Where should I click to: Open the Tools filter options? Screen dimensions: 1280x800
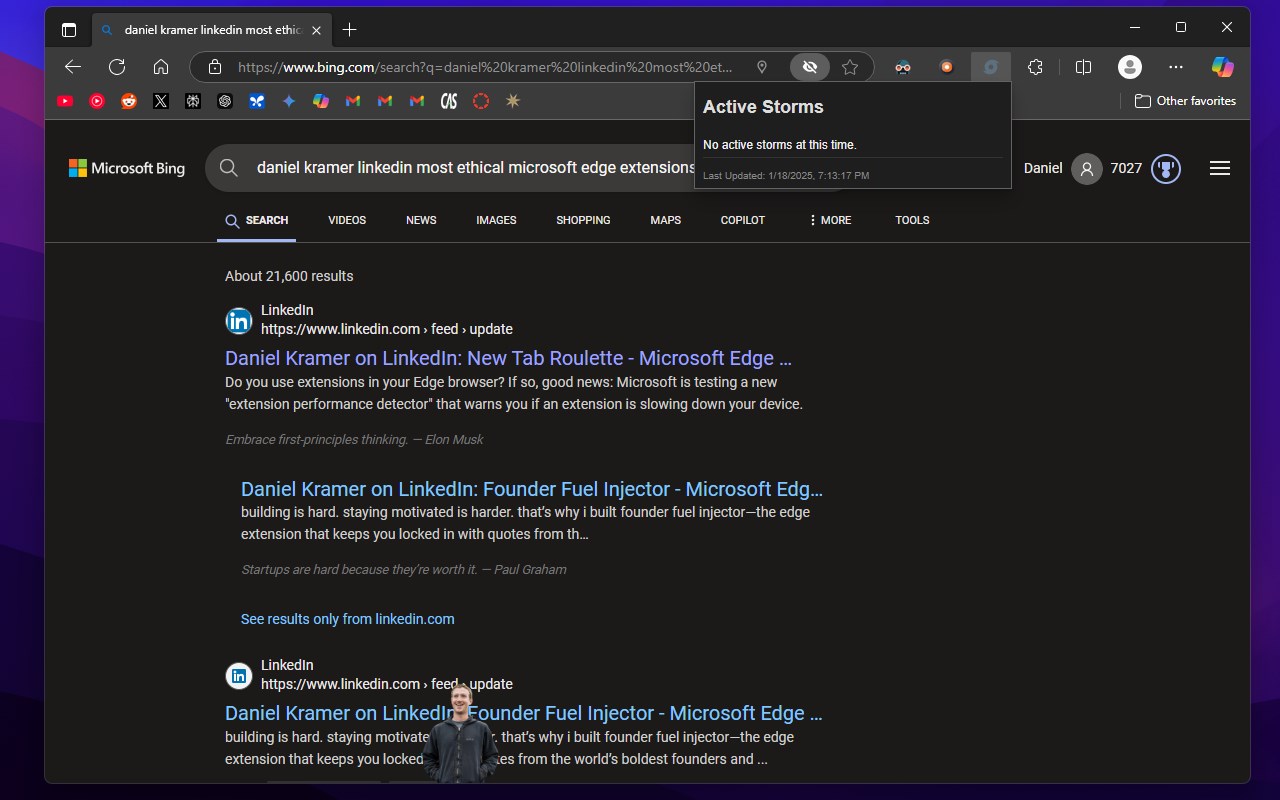912,220
